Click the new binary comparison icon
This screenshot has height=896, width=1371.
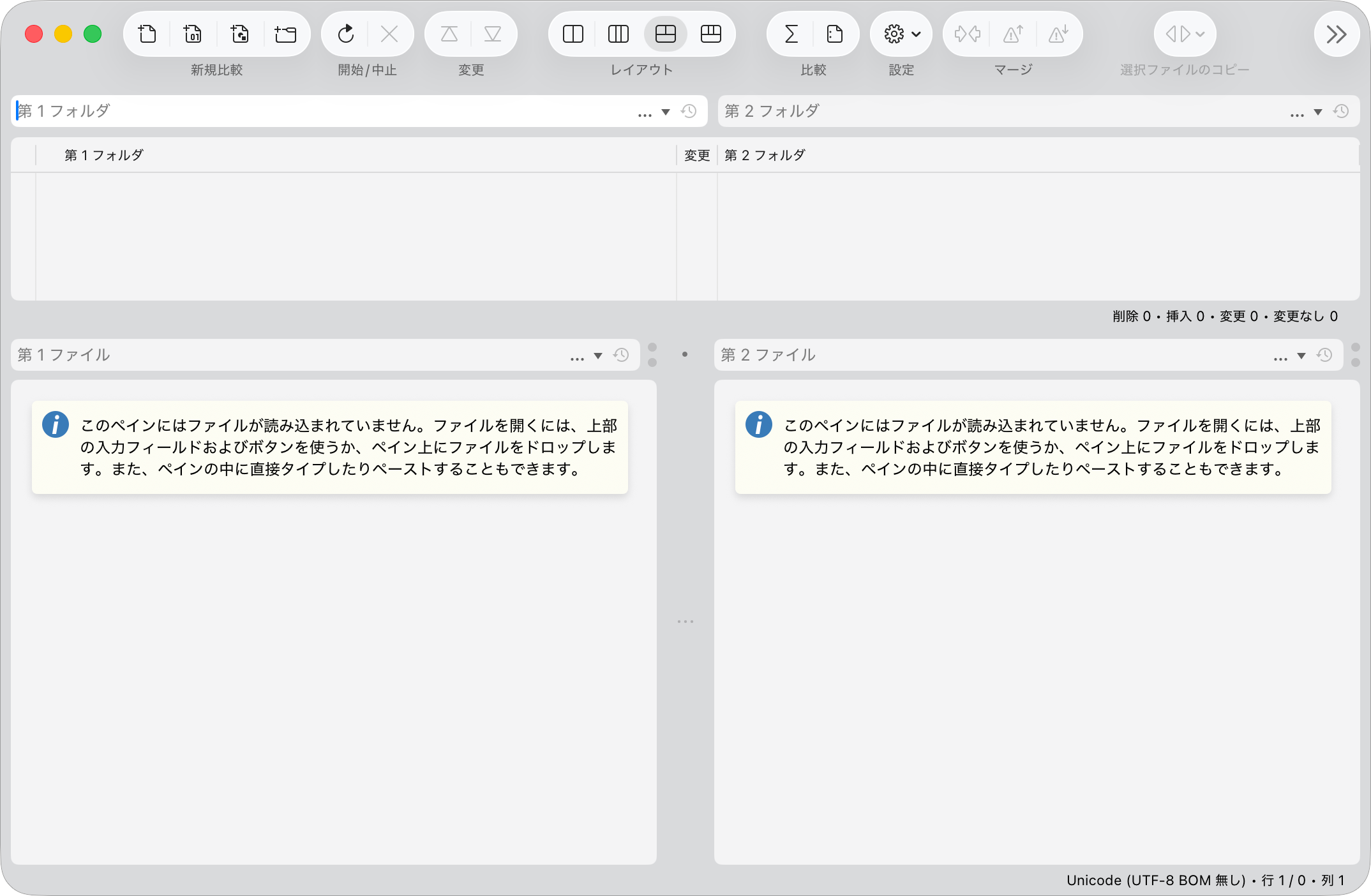(x=193, y=34)
